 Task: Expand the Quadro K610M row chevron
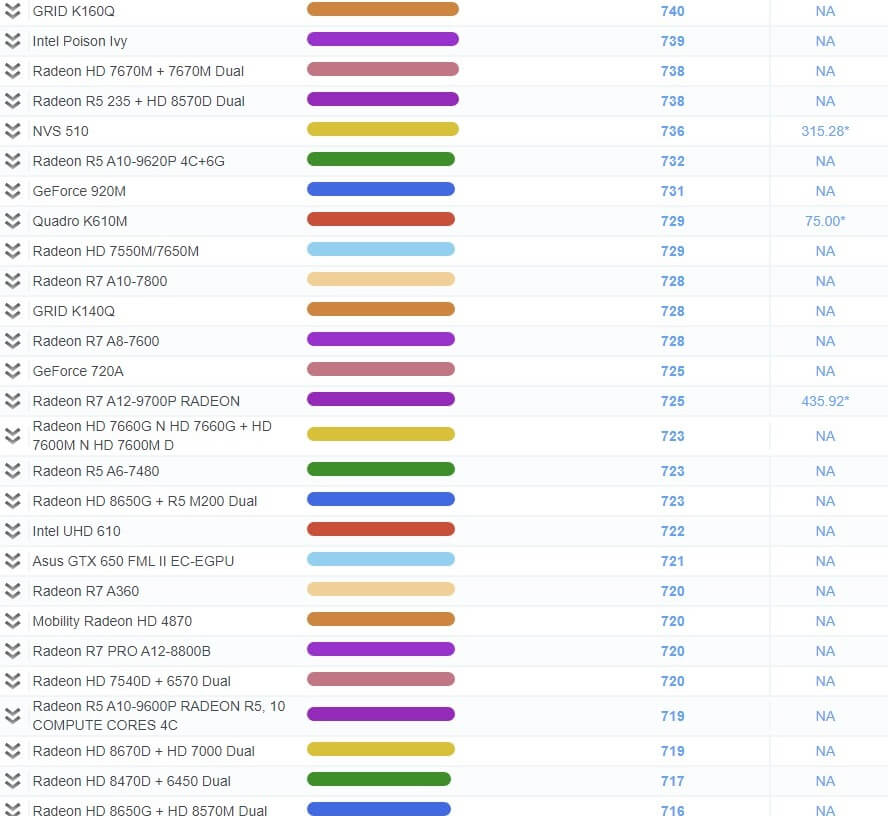pyautogui.click(x=12, y=221)
